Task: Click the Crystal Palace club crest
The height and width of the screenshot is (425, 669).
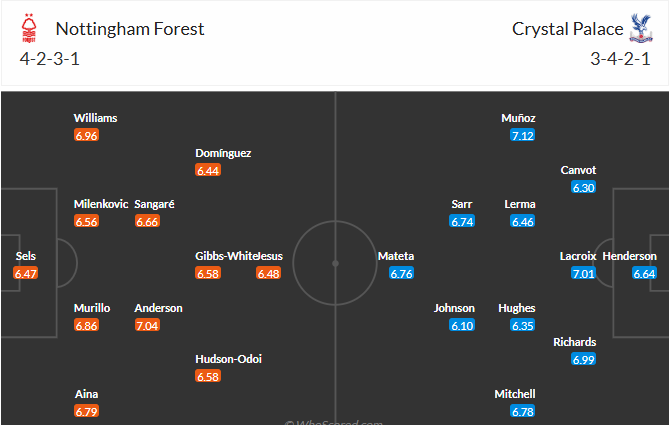Action: pos(640,29)
